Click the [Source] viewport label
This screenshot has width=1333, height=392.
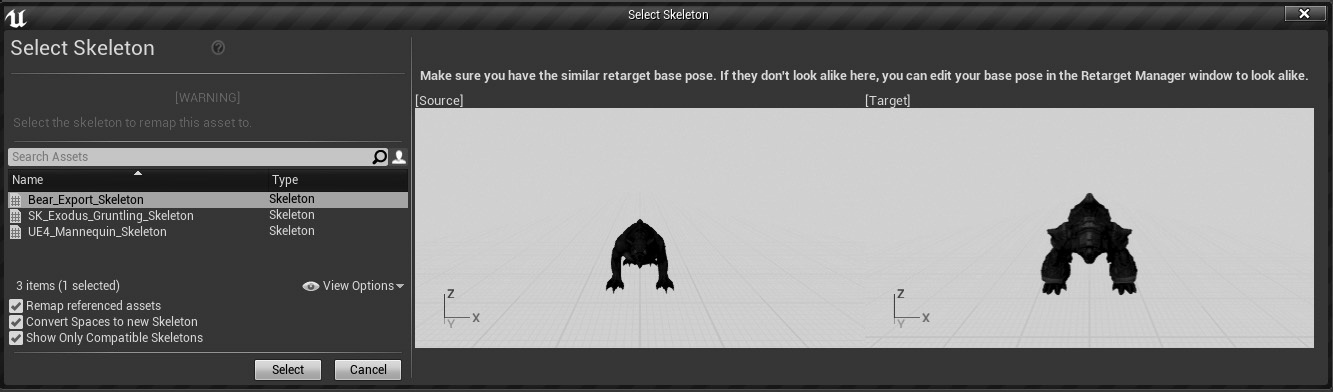point(439,101)
